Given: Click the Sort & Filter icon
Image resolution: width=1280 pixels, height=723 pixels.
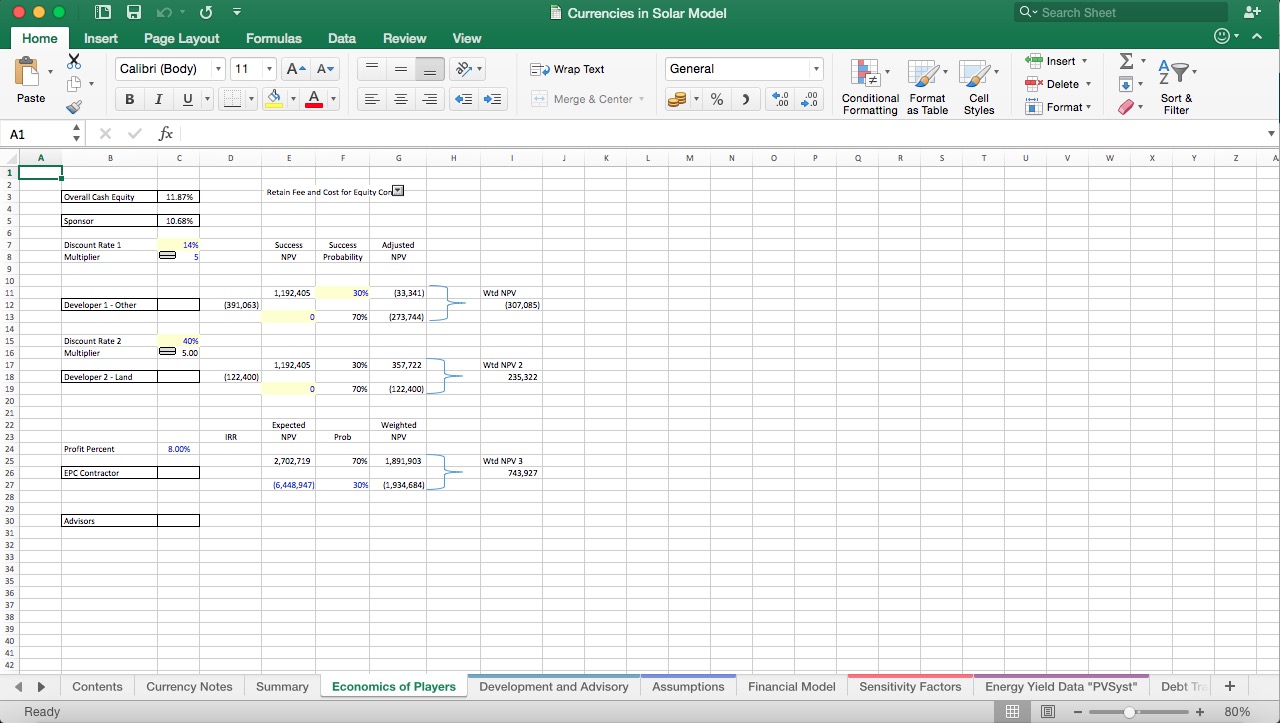Looking at the screenshot, I should (x=1176, y=86).
